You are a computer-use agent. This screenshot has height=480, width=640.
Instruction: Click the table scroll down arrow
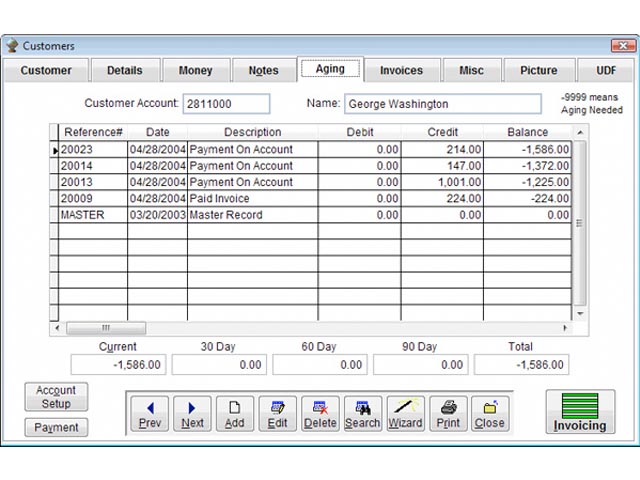point(580,313)
